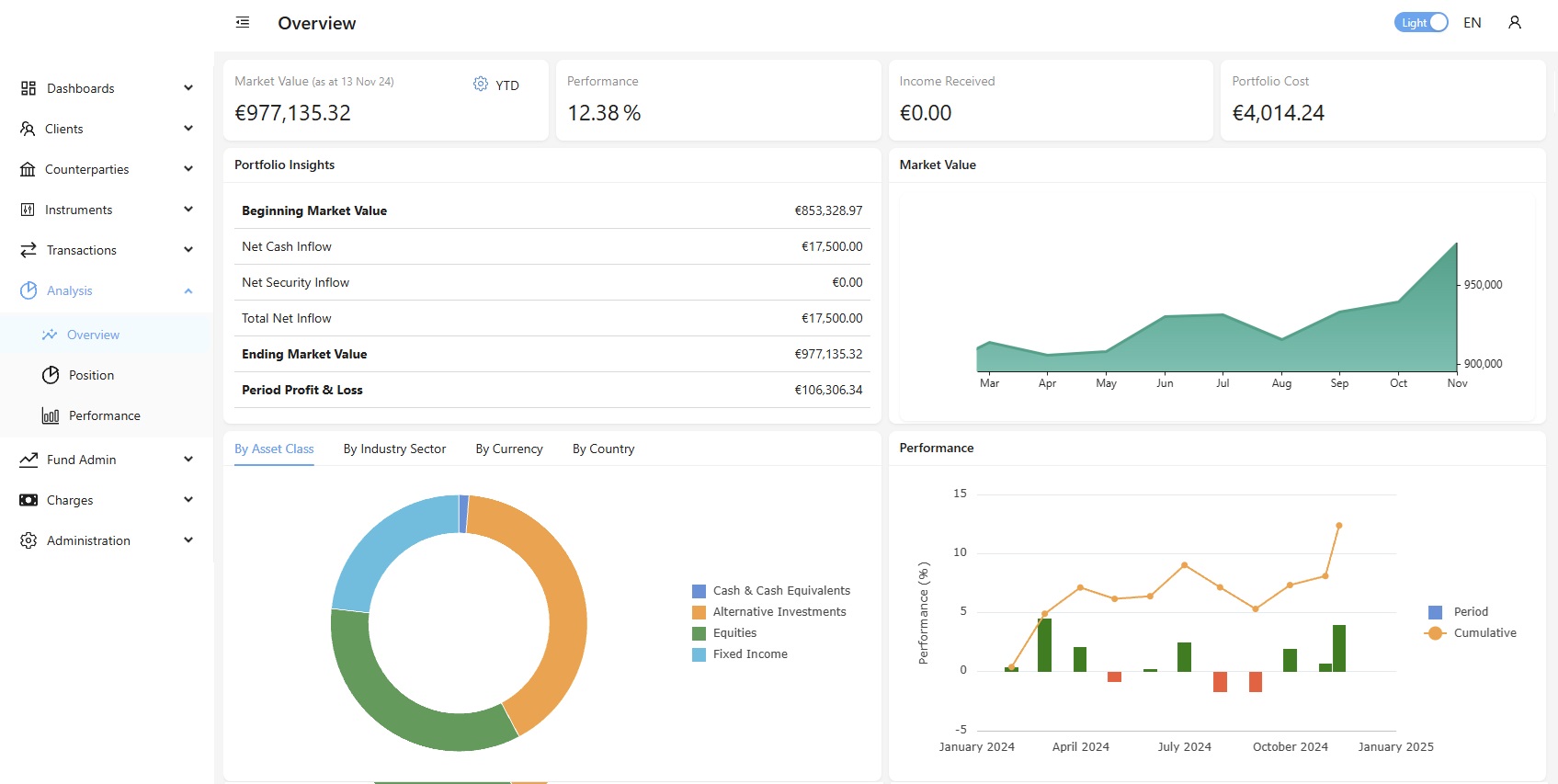Click the Overview sparkline icon

coord(50,335)
